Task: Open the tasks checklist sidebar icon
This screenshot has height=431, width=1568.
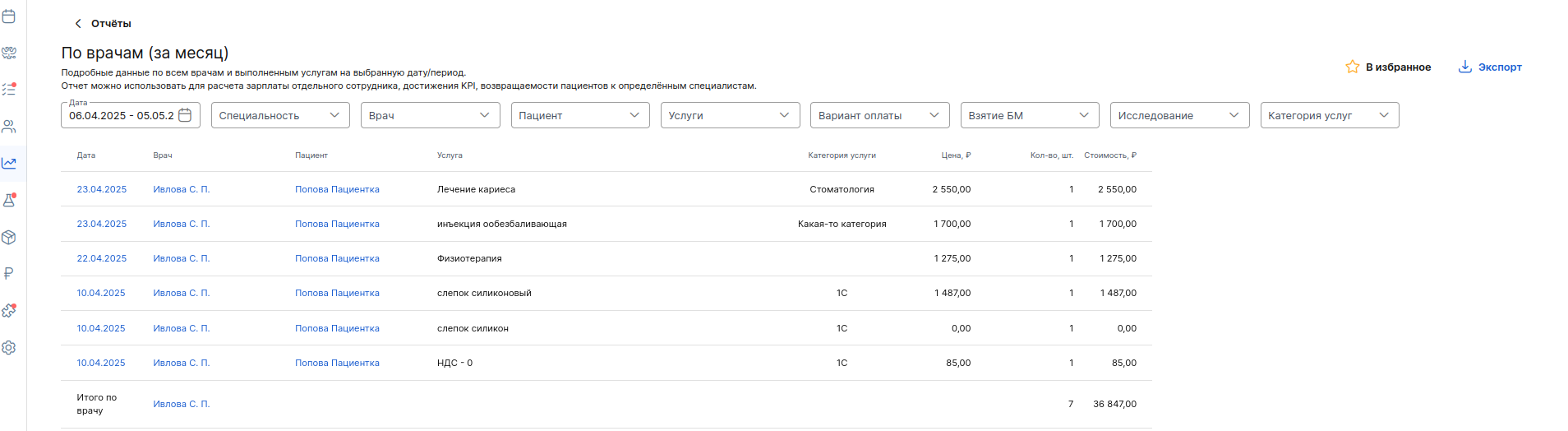Action: [9, 89]
